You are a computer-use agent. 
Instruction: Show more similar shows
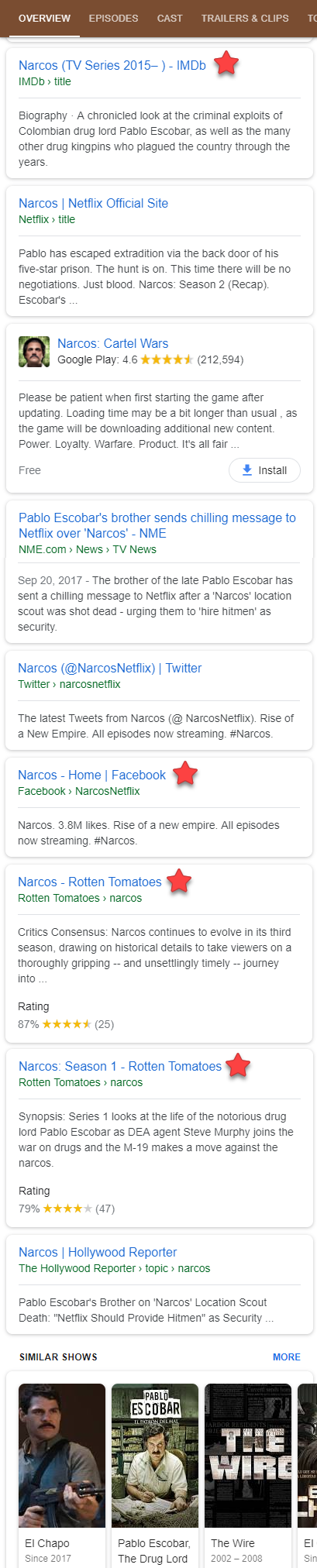287,1357
